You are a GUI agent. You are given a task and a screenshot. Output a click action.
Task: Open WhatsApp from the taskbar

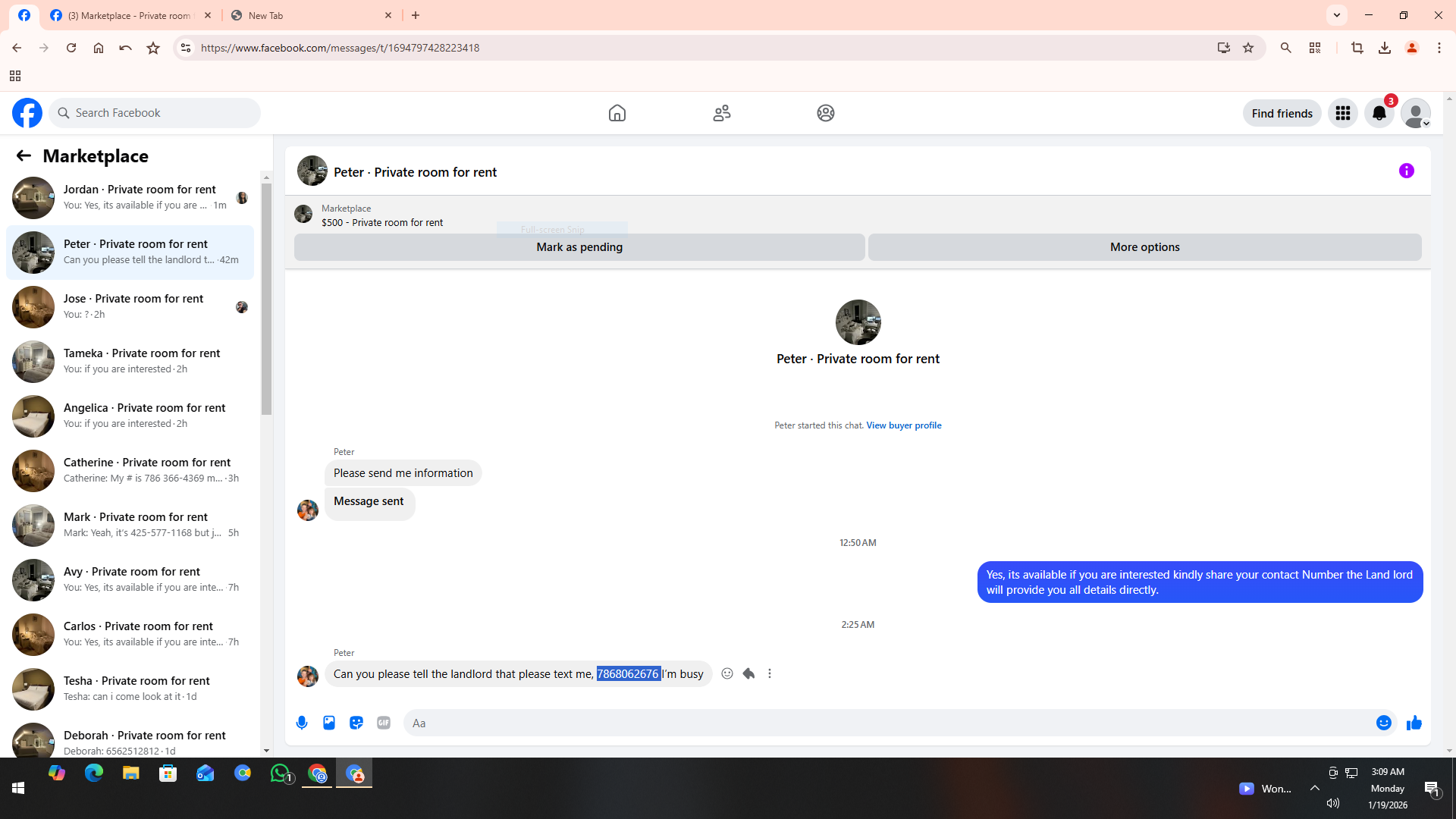pyautogui.click(x=281, y=773)
